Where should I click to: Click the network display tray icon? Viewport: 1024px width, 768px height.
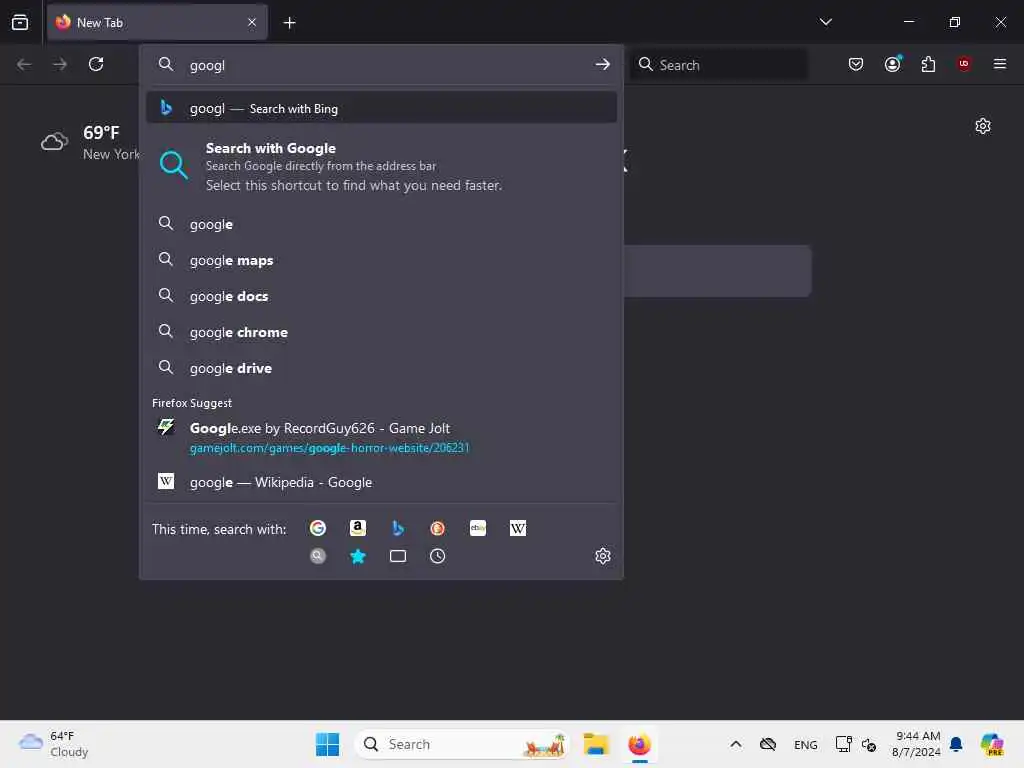tap(843, 744)
